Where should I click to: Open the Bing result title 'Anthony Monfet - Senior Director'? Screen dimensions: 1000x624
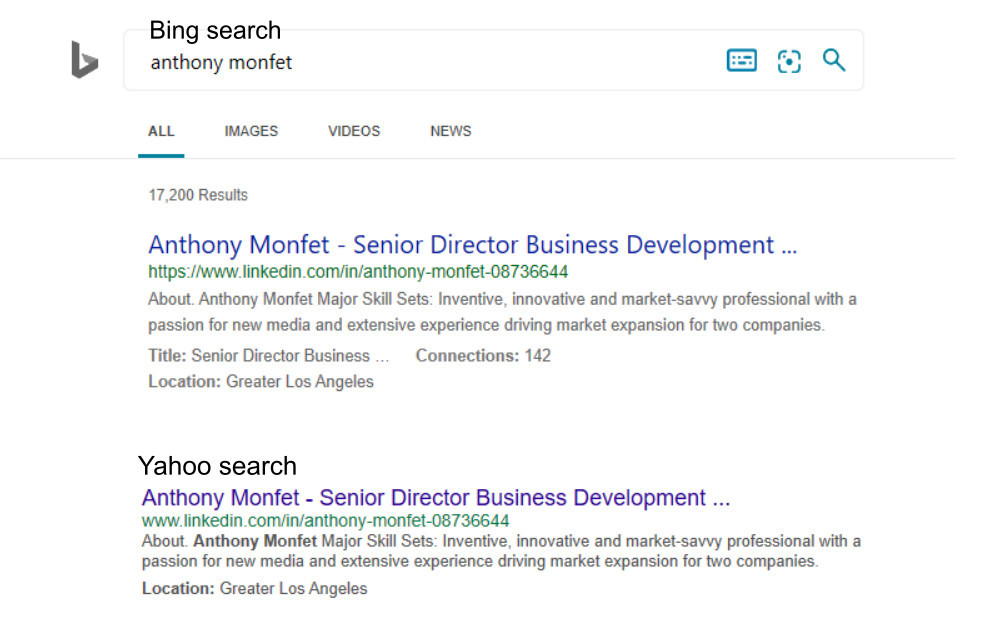[473, 245]
